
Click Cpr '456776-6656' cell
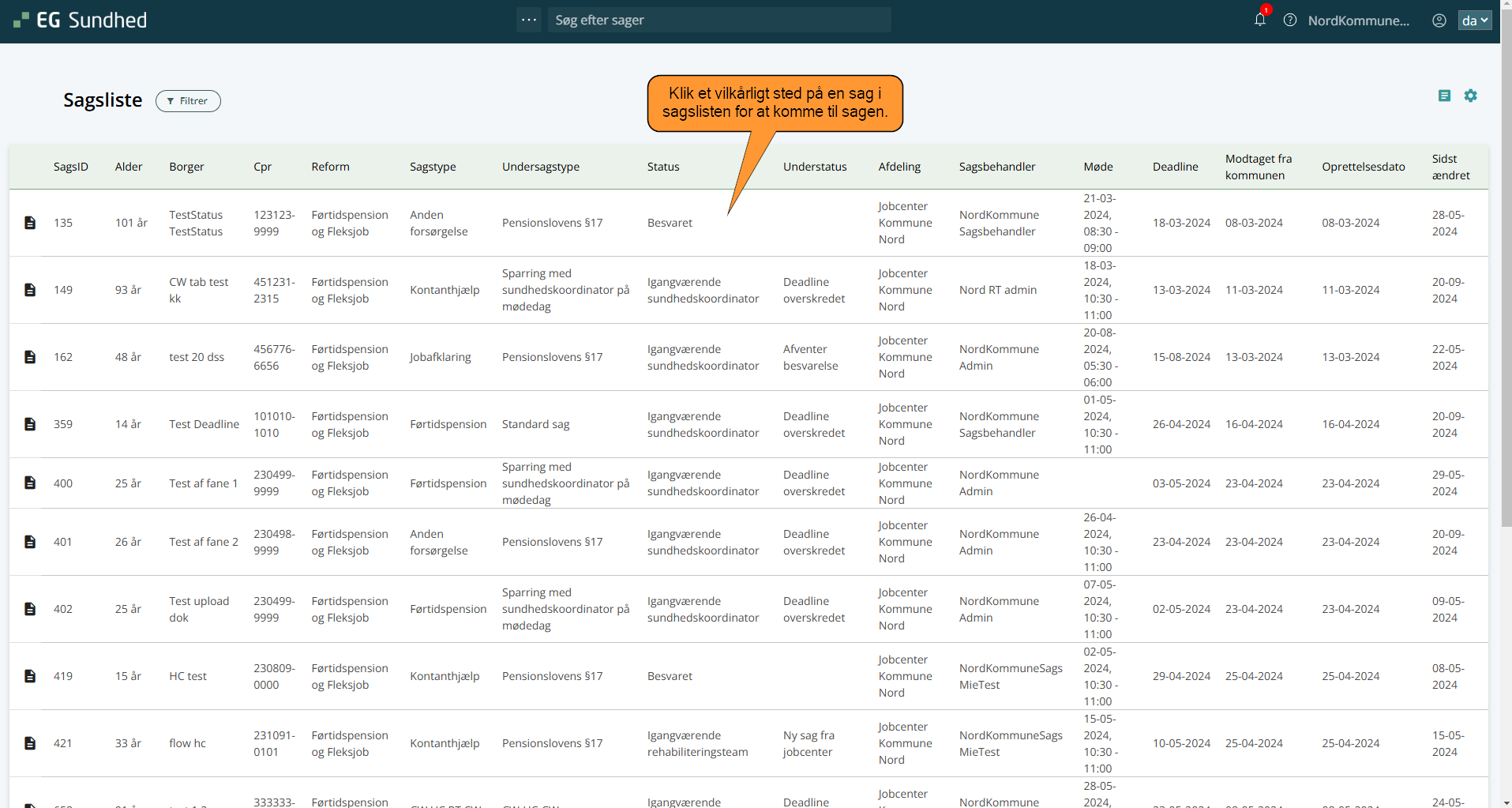click(x=274, y=357)
